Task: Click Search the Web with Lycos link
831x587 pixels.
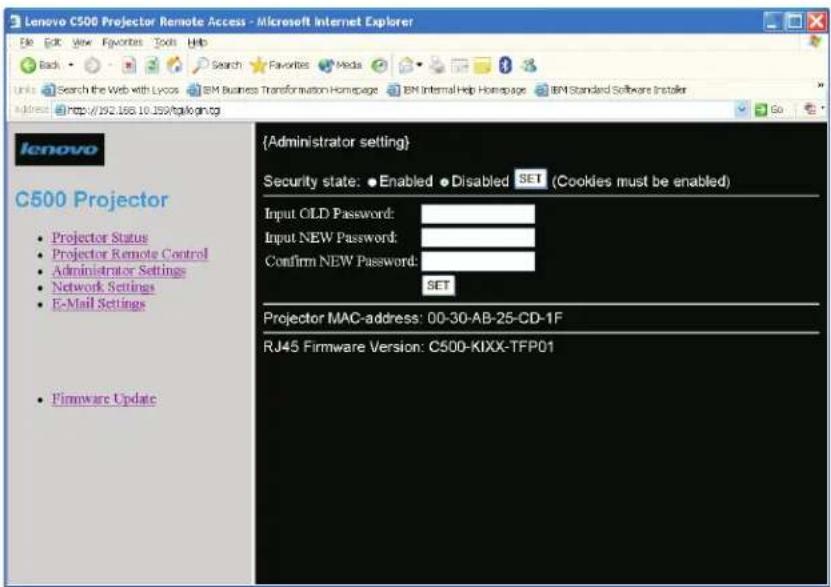Action: pos(110,90)
